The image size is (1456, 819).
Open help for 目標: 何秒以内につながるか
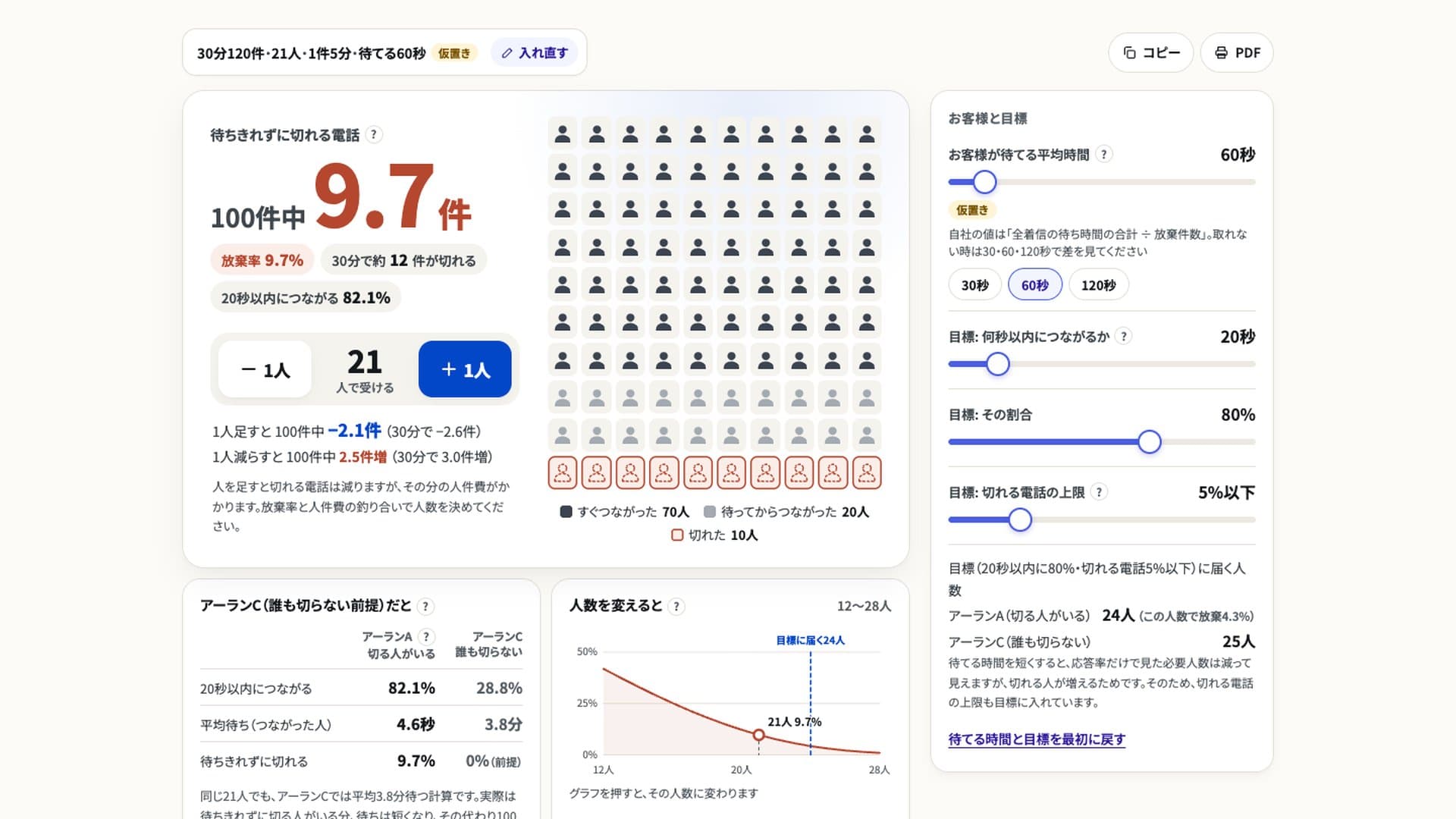(1124, 336)
